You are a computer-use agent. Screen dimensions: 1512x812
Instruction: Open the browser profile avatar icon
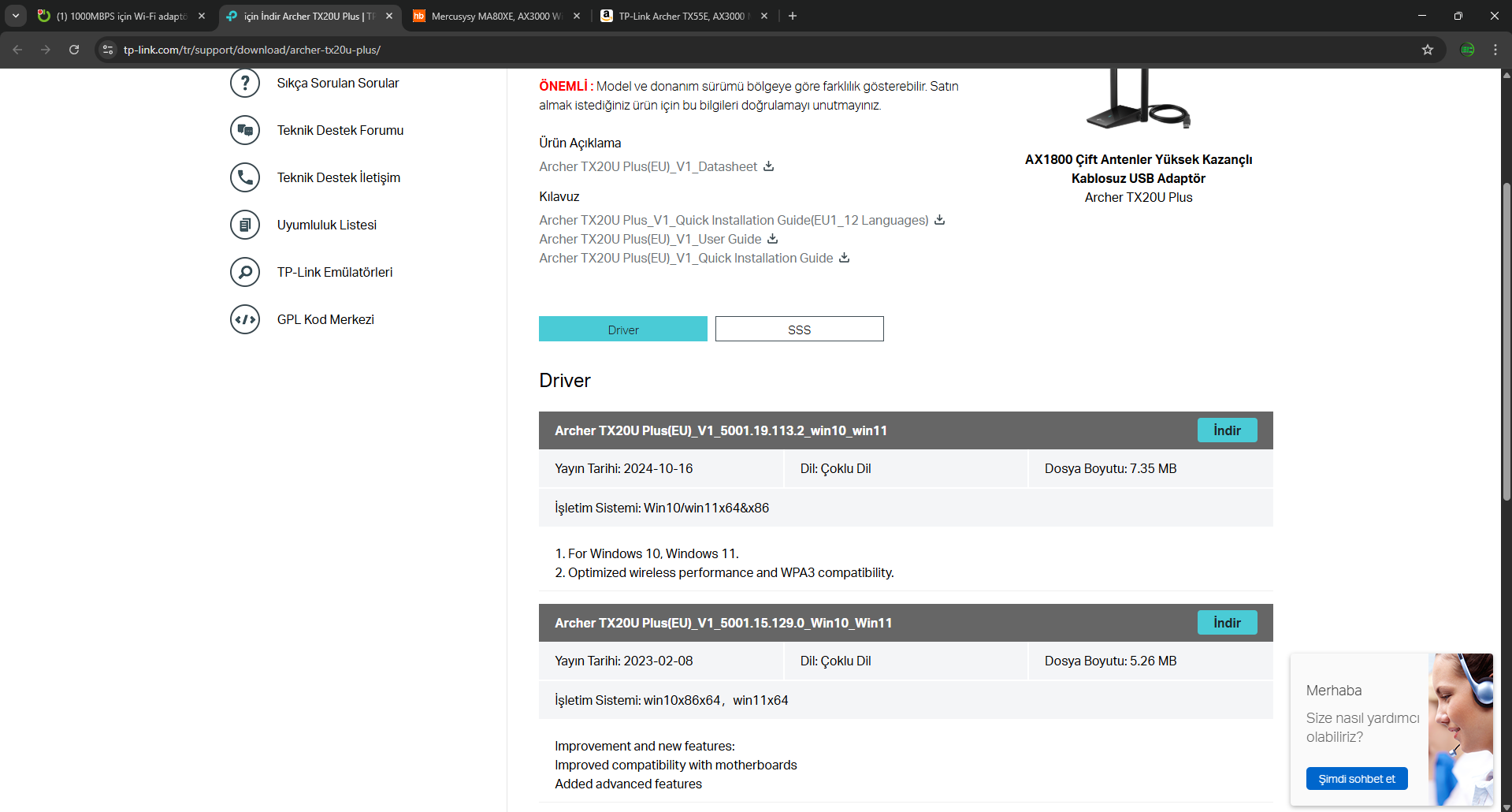(1467, 50)
